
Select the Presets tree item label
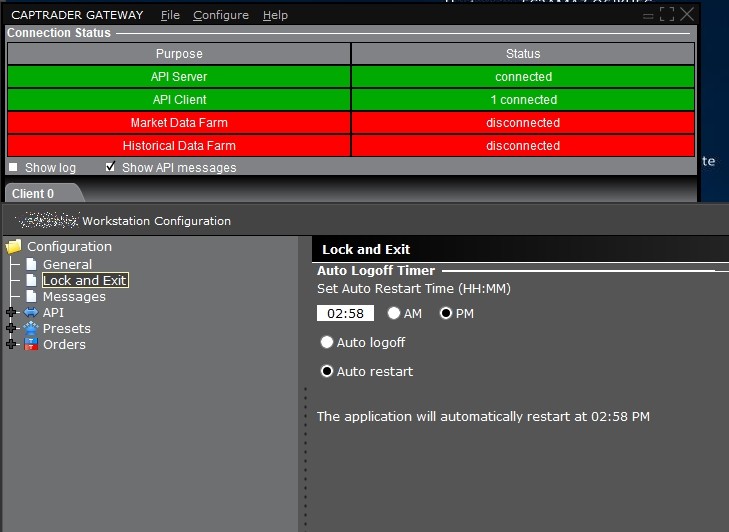point(67,328)
